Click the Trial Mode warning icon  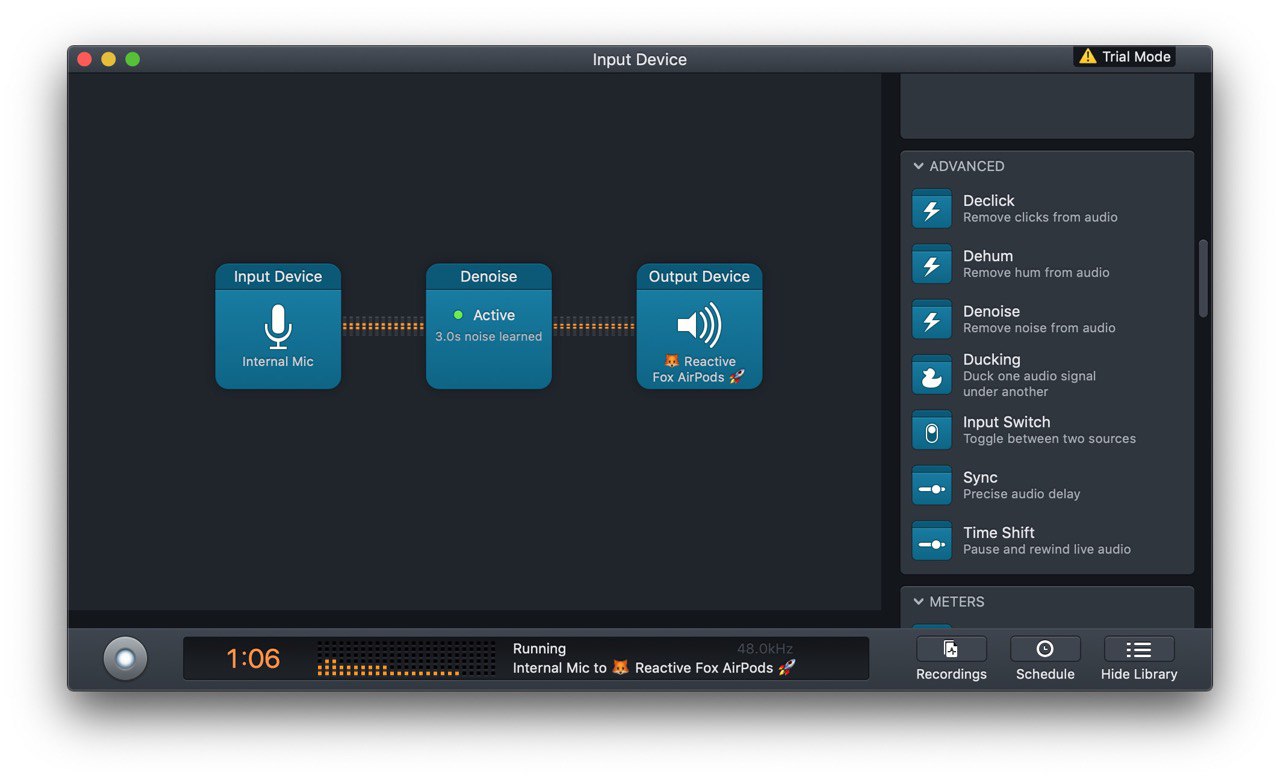pos(1087,57)
